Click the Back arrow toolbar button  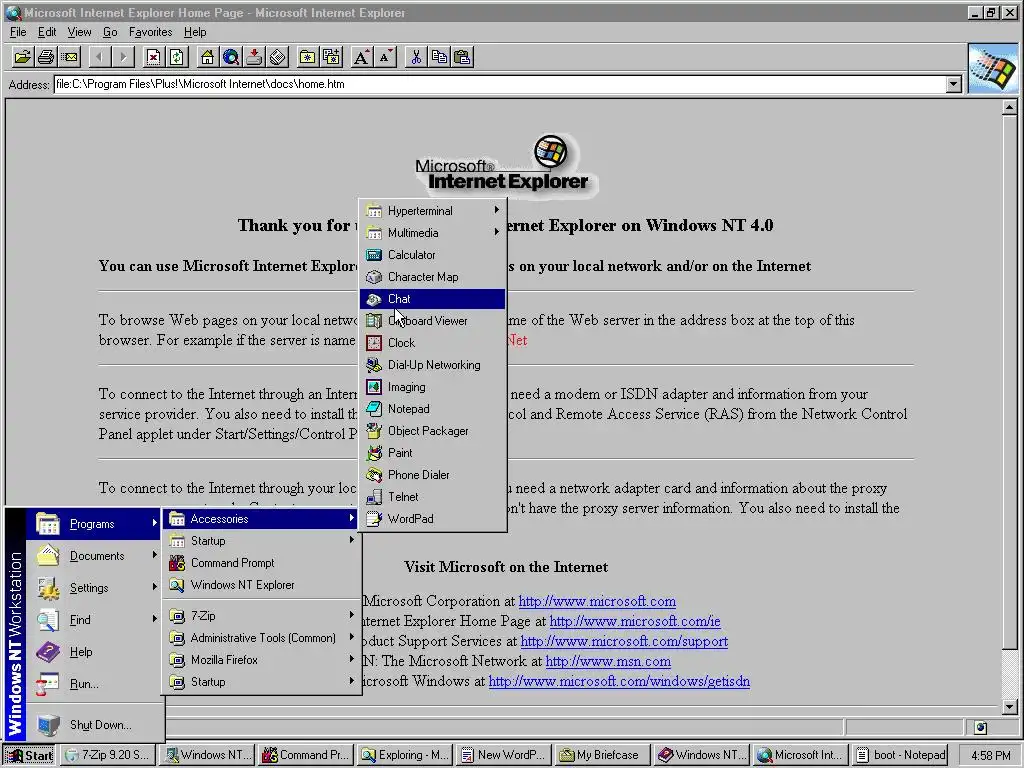pos(99,57)
